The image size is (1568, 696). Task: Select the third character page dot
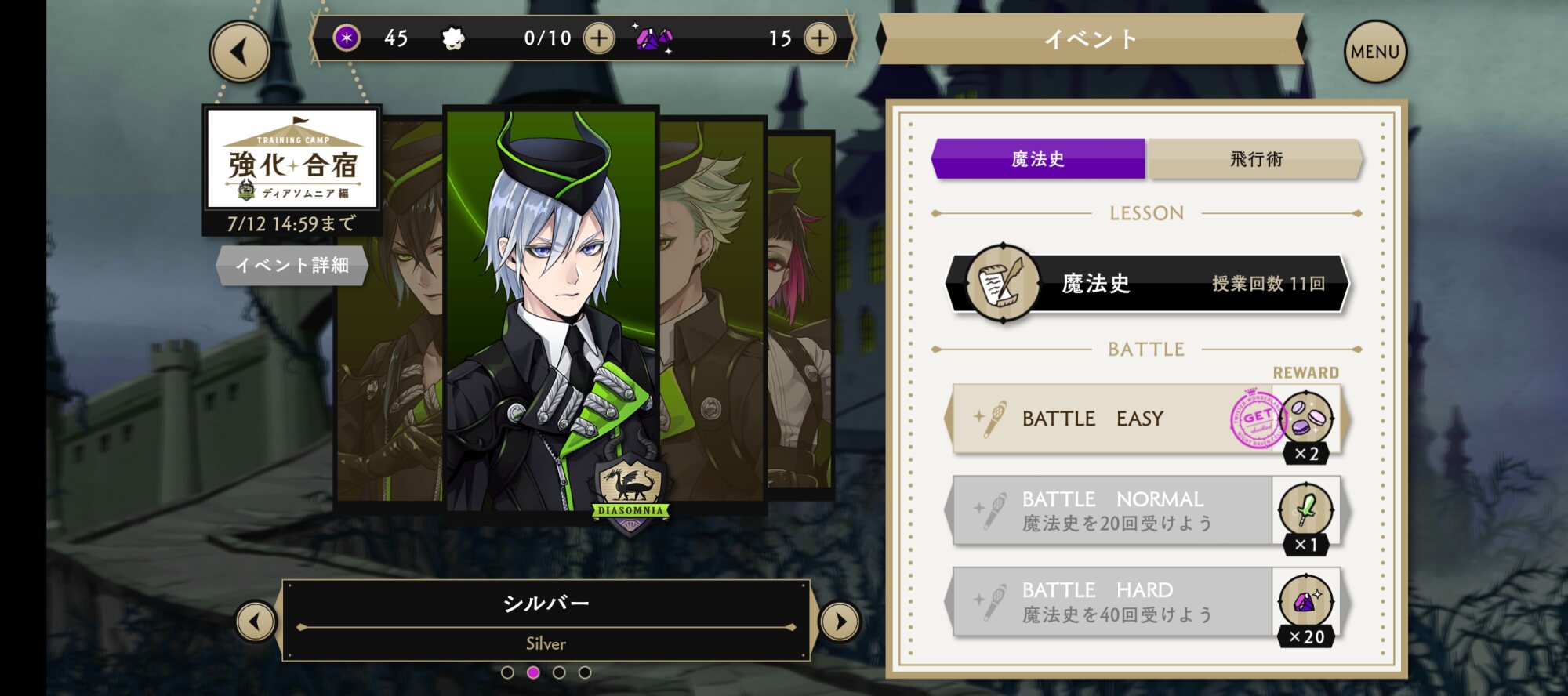coord(559,672)
